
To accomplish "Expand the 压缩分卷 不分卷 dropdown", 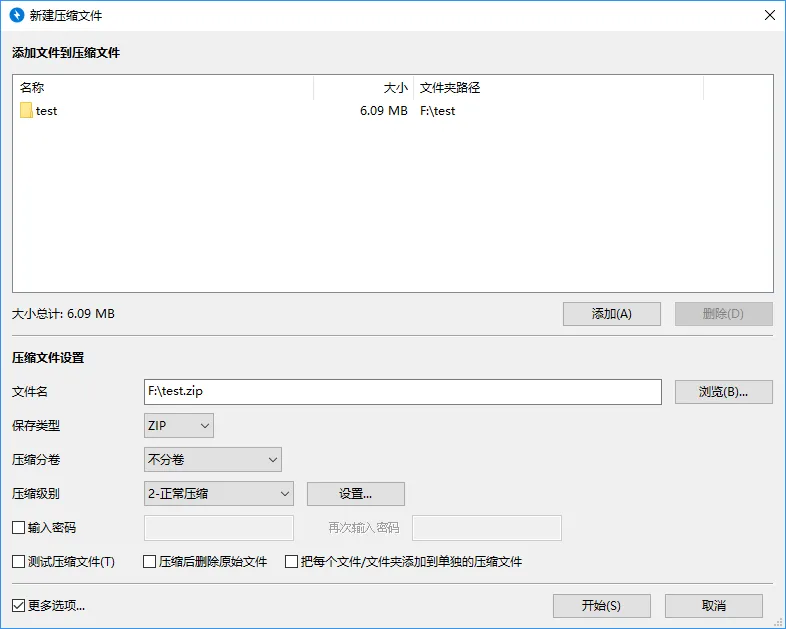I will pyautogui.click(x=213, y=460).
